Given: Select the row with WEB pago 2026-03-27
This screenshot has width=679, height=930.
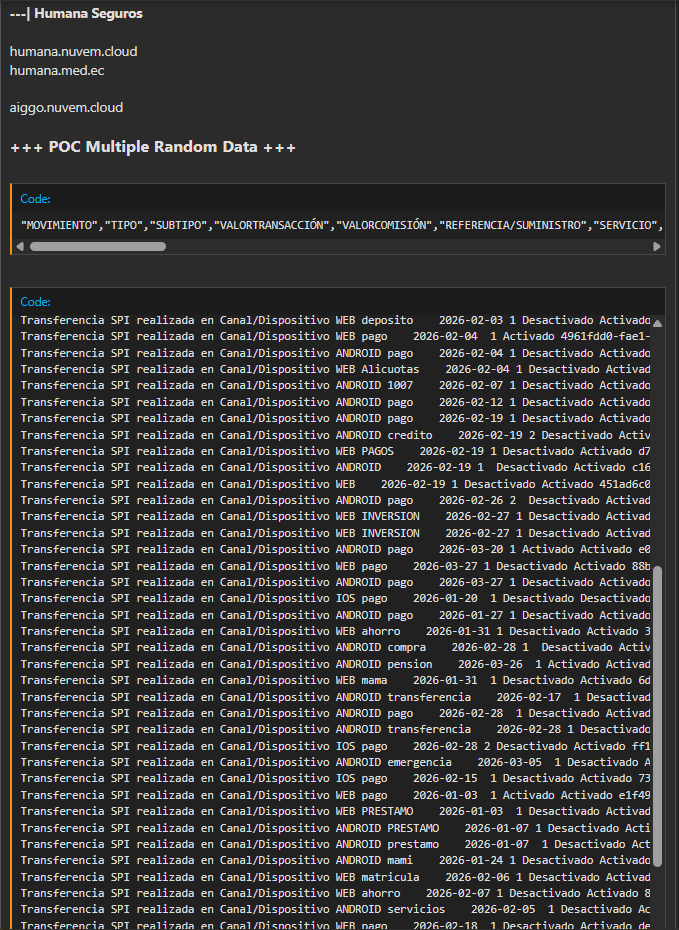Looking at the screenshot, I should 336,566.
